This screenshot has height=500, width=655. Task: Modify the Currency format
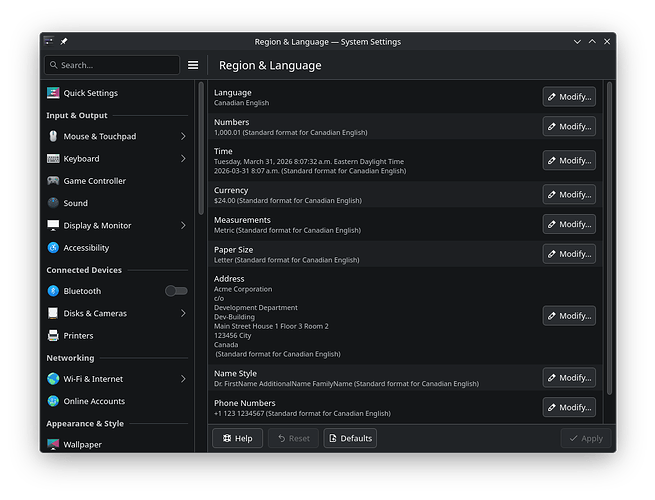[x=569, y=194]
